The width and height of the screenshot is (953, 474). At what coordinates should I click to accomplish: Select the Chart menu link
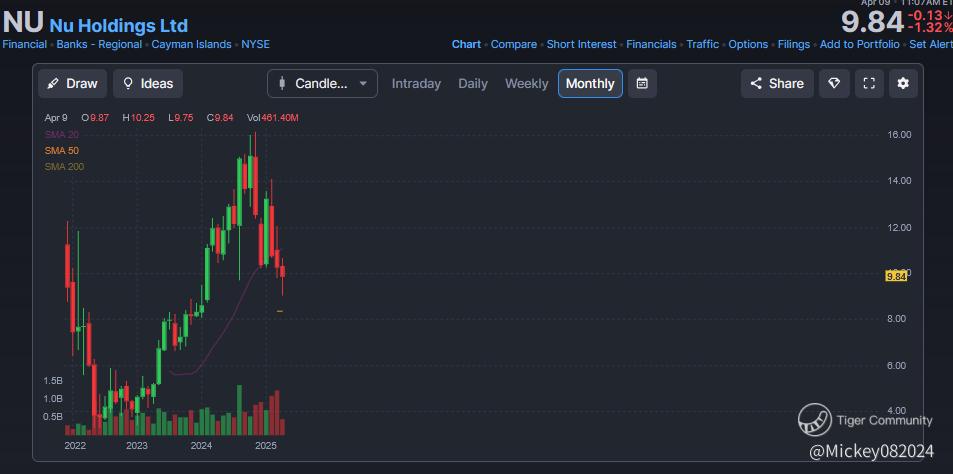tap(466, 44)
